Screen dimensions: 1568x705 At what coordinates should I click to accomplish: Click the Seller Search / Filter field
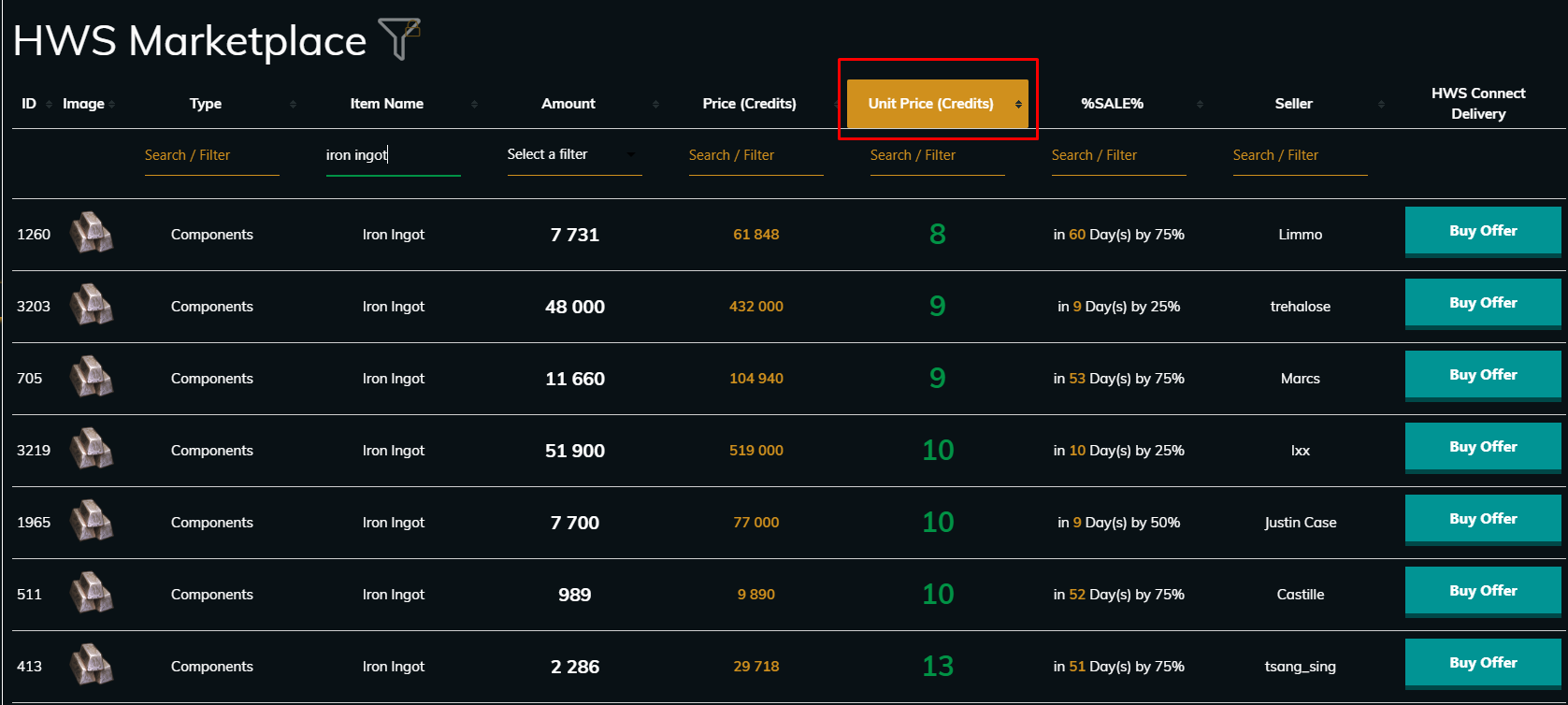click(1300, 156)
